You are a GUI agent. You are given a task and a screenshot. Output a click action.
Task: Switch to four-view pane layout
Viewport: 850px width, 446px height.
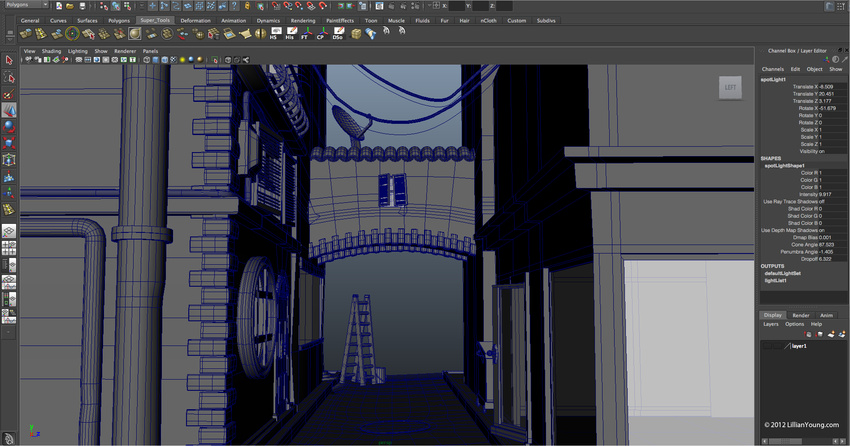(9, 248)
